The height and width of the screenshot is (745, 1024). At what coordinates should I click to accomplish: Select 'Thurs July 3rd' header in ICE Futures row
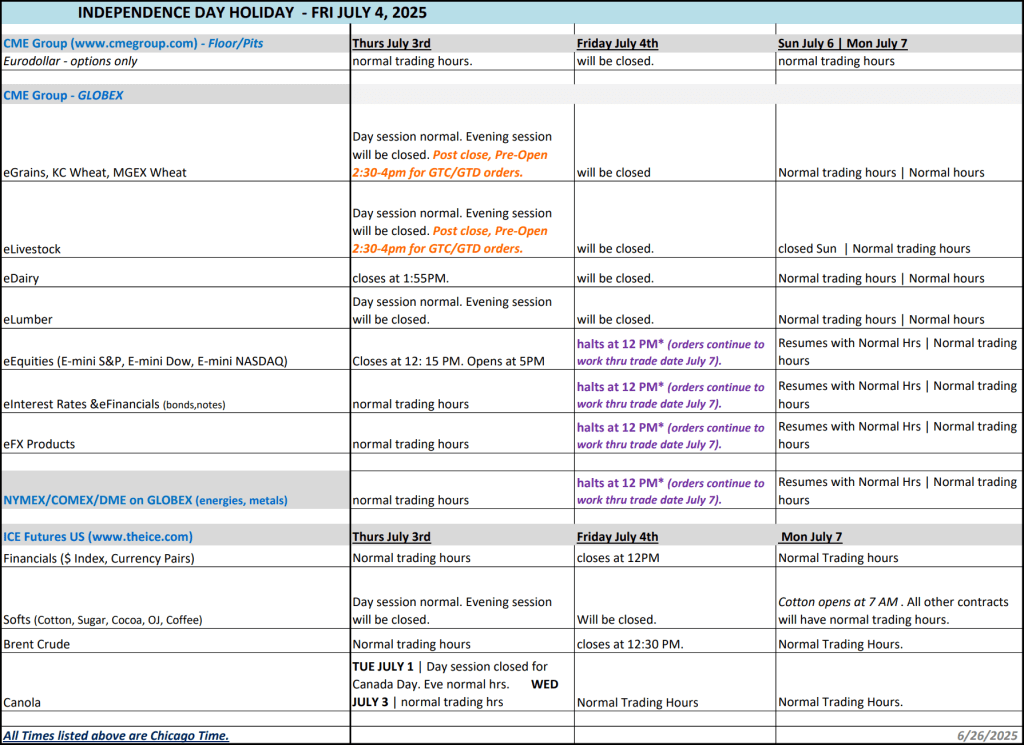click(391, 537)
